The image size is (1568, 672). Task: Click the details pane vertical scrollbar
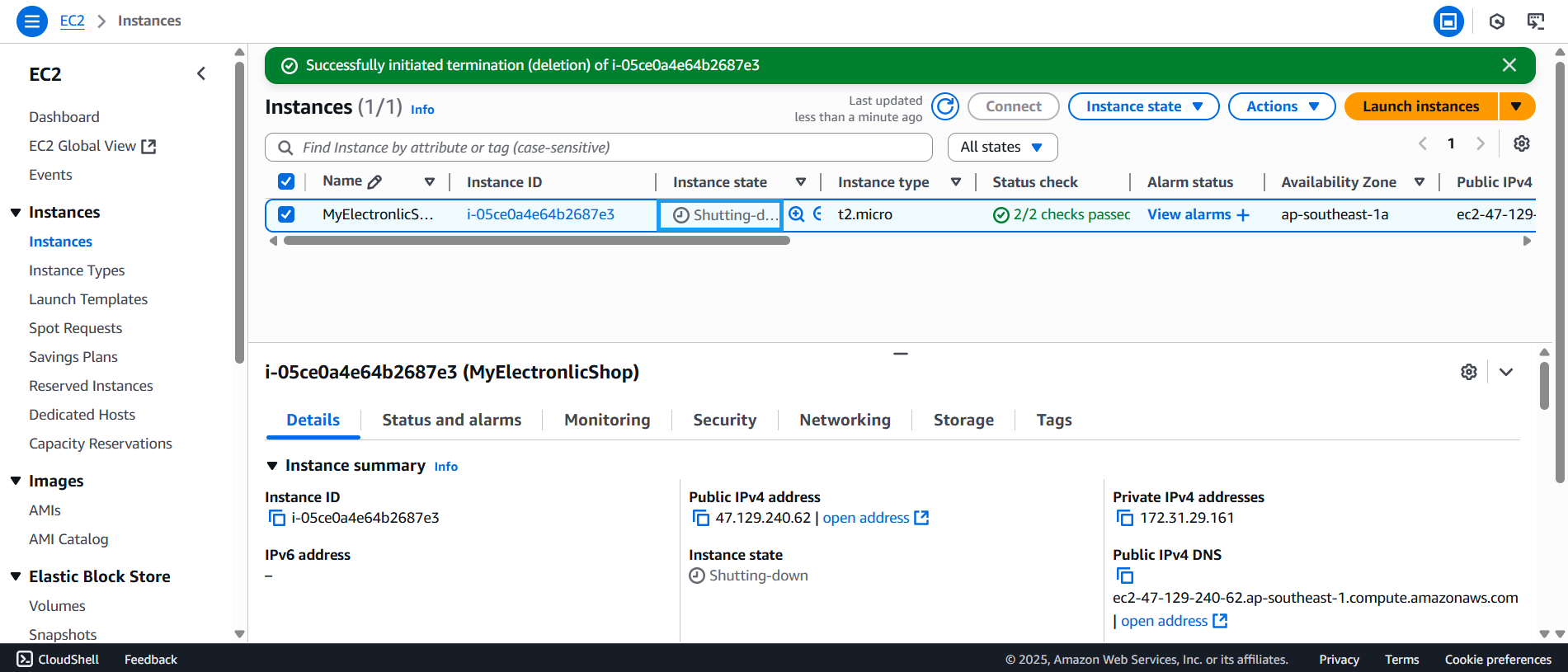click(x=1544, y=386)
